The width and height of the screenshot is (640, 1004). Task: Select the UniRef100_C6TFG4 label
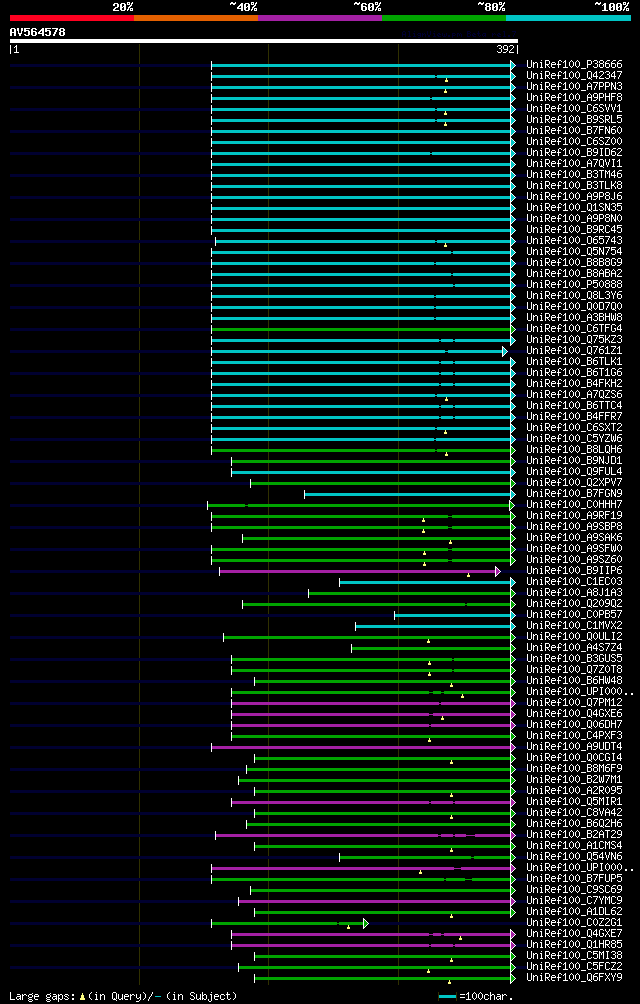pos(574,328)
